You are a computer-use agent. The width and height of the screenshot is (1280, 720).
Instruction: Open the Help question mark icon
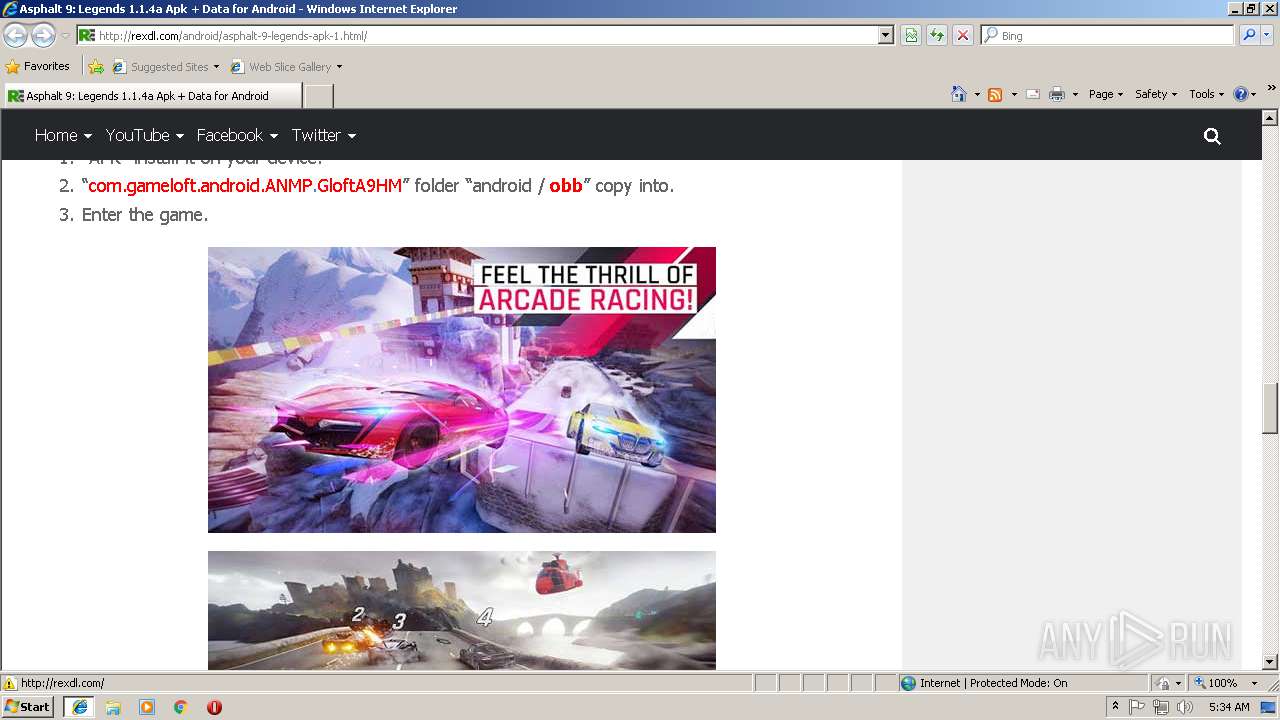coord(1240,94)
